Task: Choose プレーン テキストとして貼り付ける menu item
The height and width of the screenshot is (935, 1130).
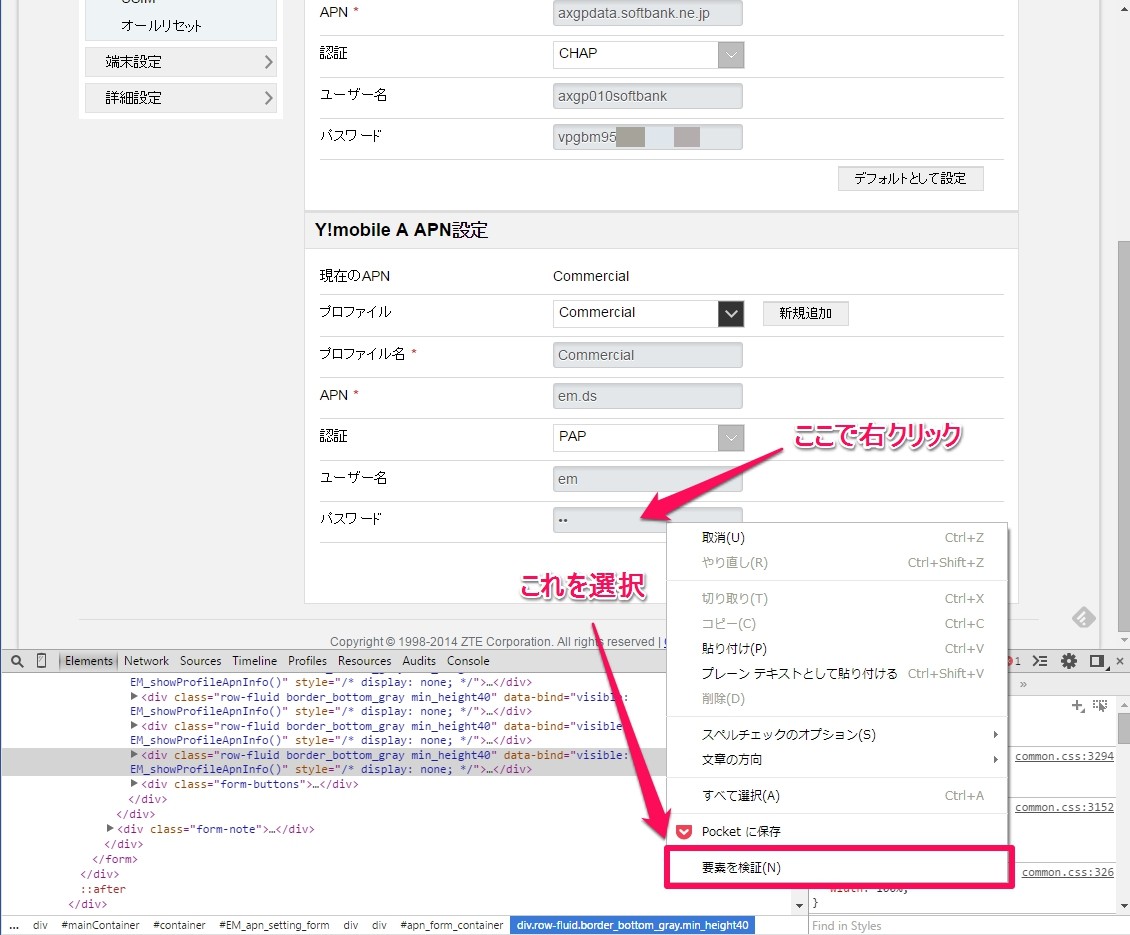Action: tap(837, 673)
